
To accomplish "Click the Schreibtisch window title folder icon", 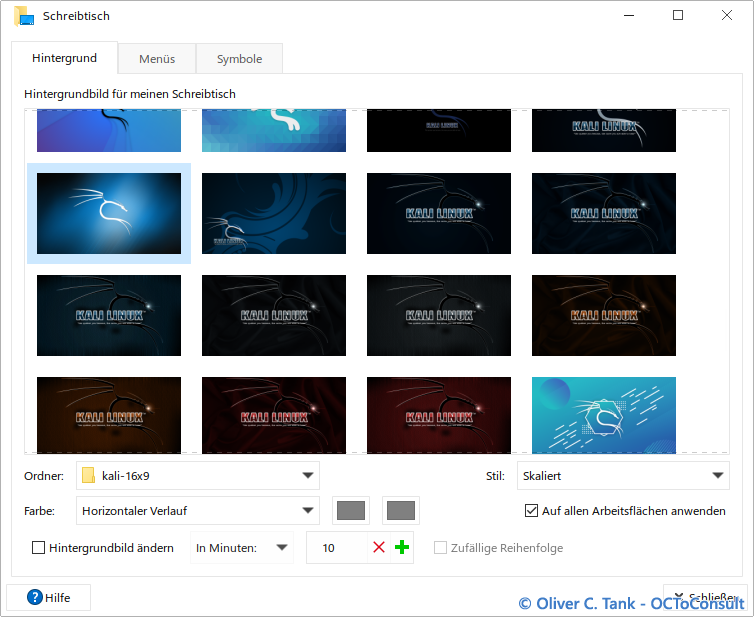I will pyautogui.click(x=24, y=16).
